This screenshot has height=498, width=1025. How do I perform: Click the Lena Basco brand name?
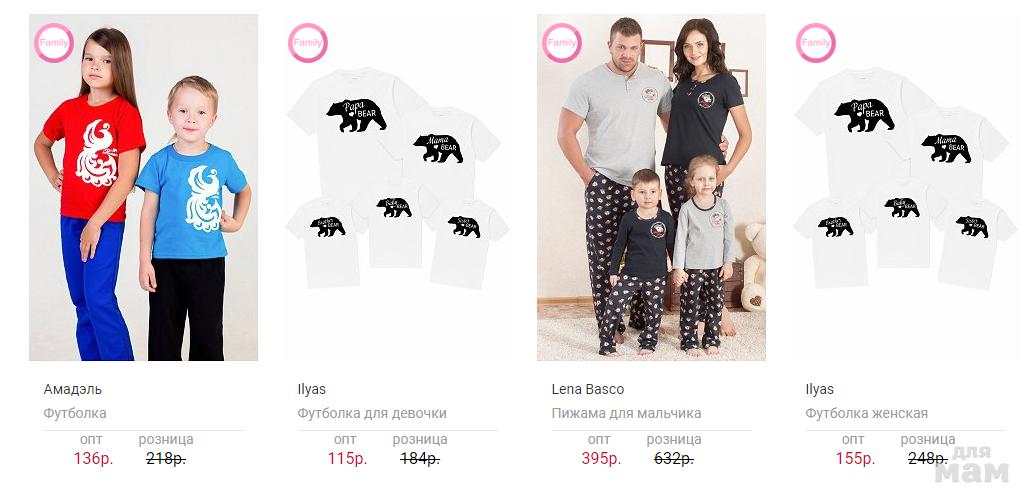588,390
